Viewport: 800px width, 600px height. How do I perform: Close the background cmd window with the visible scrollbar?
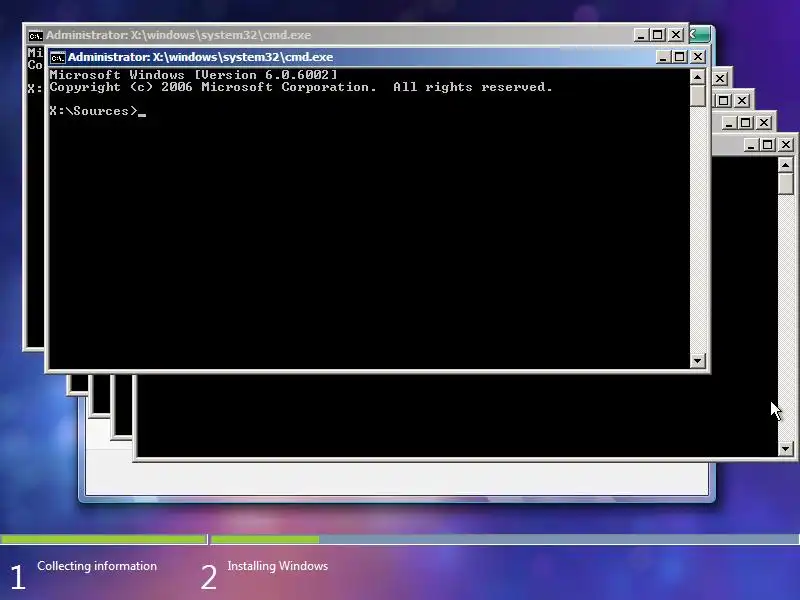click(786, 145)
